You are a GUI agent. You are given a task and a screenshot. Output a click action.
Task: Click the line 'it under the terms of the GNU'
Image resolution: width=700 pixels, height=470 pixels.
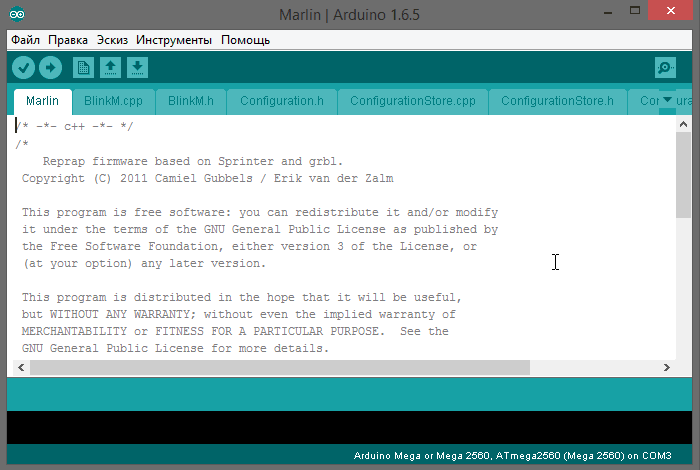click(x=260, y=229)
